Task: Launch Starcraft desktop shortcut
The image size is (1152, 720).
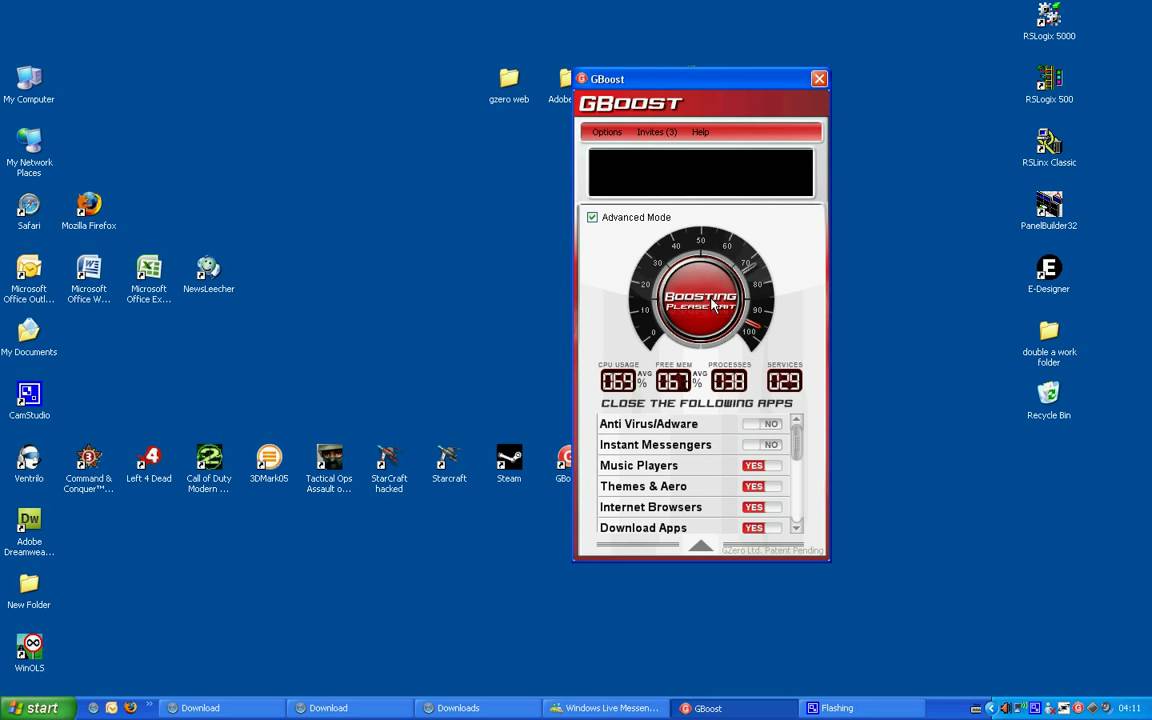Action: coord(449,464)
